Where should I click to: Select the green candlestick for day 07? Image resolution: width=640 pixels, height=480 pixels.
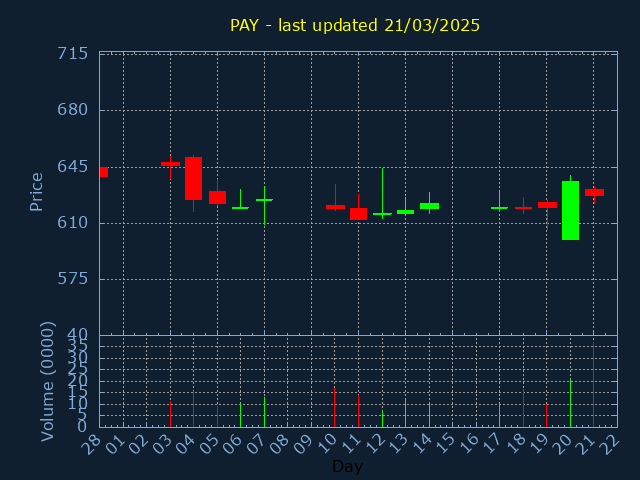point(264,200)
